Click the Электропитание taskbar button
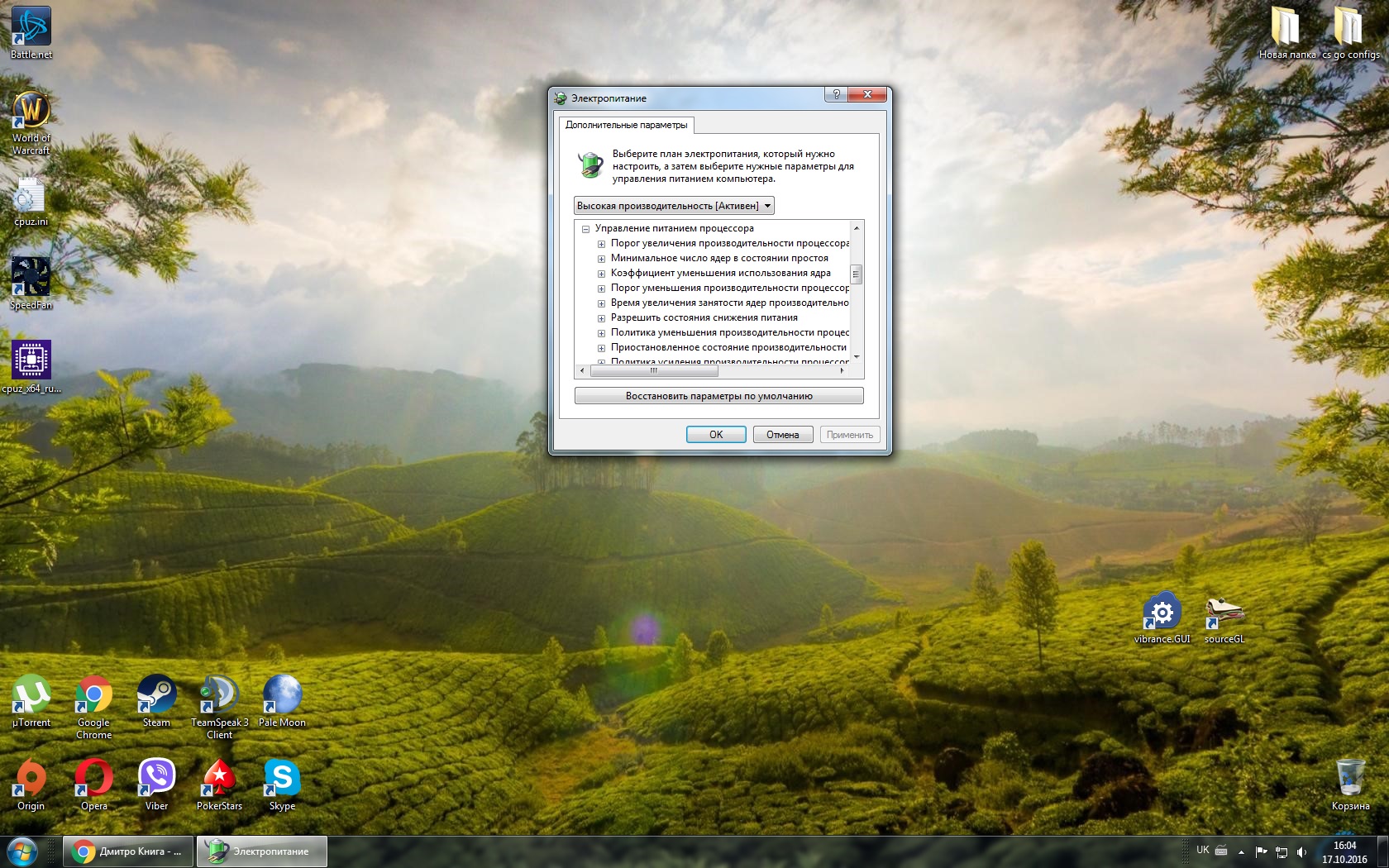 262,851
